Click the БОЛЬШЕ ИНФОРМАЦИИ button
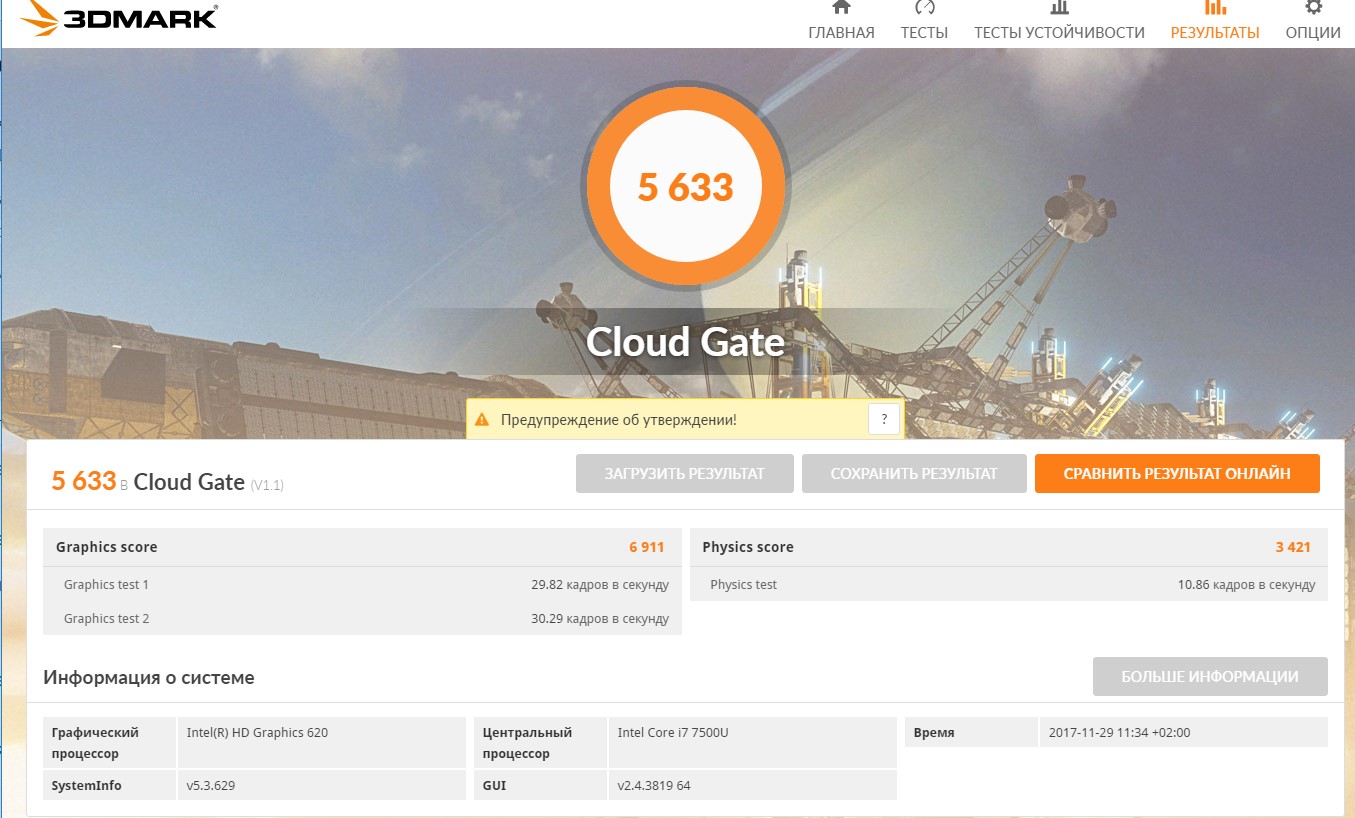 (x=1210, y=677)
